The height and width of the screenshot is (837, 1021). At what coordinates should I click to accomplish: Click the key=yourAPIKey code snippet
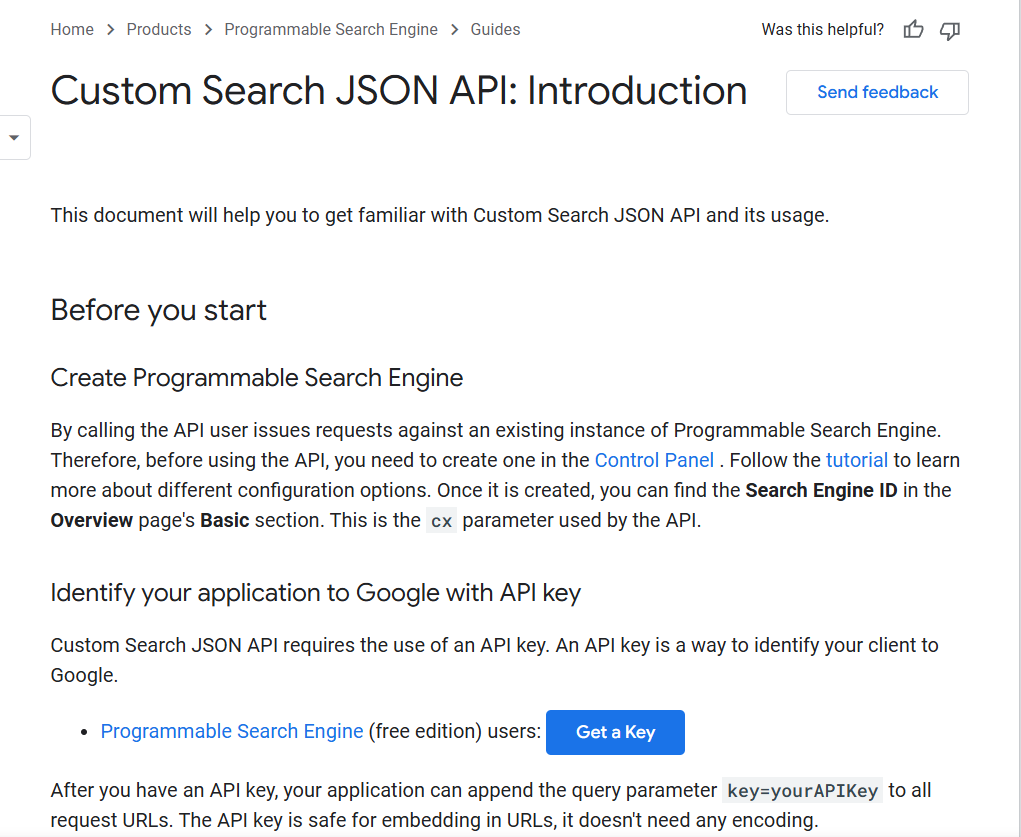(802, 791)
